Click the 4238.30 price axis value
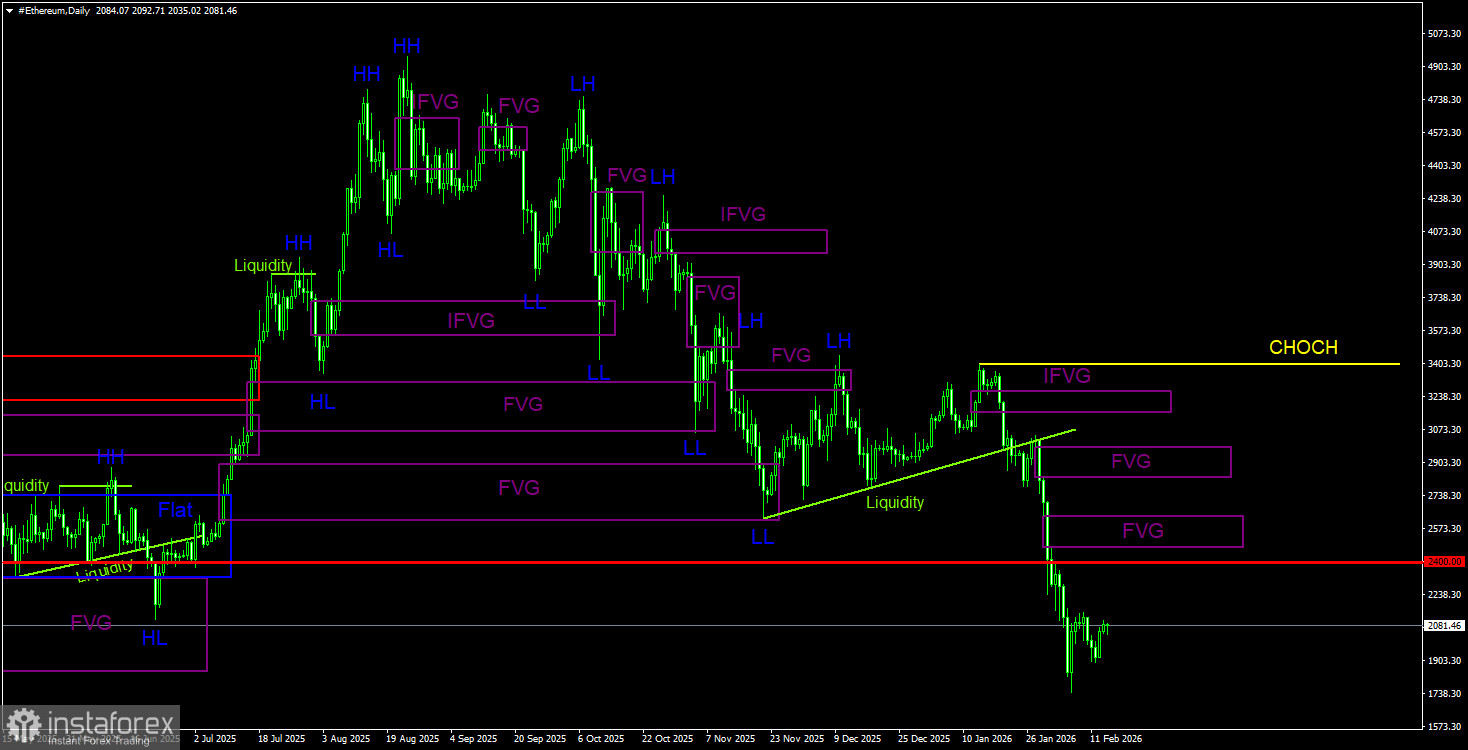 (1445, 199)
